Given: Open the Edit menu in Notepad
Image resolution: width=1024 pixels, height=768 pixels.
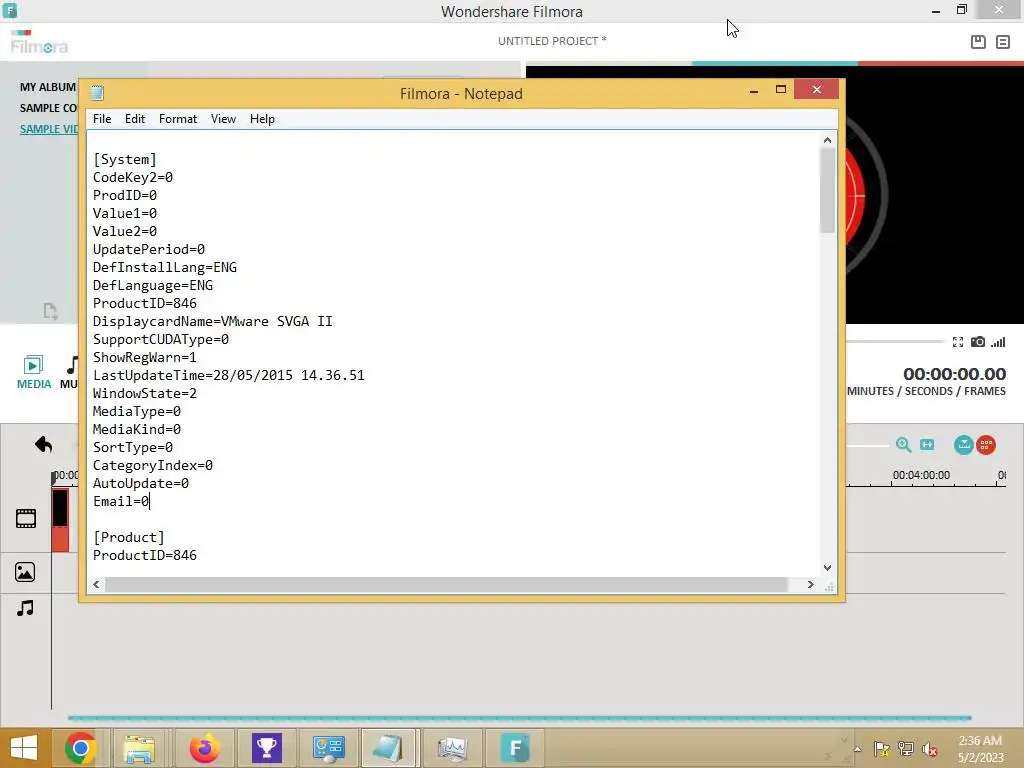Looking at the screenshot, I should click(135, 119).
